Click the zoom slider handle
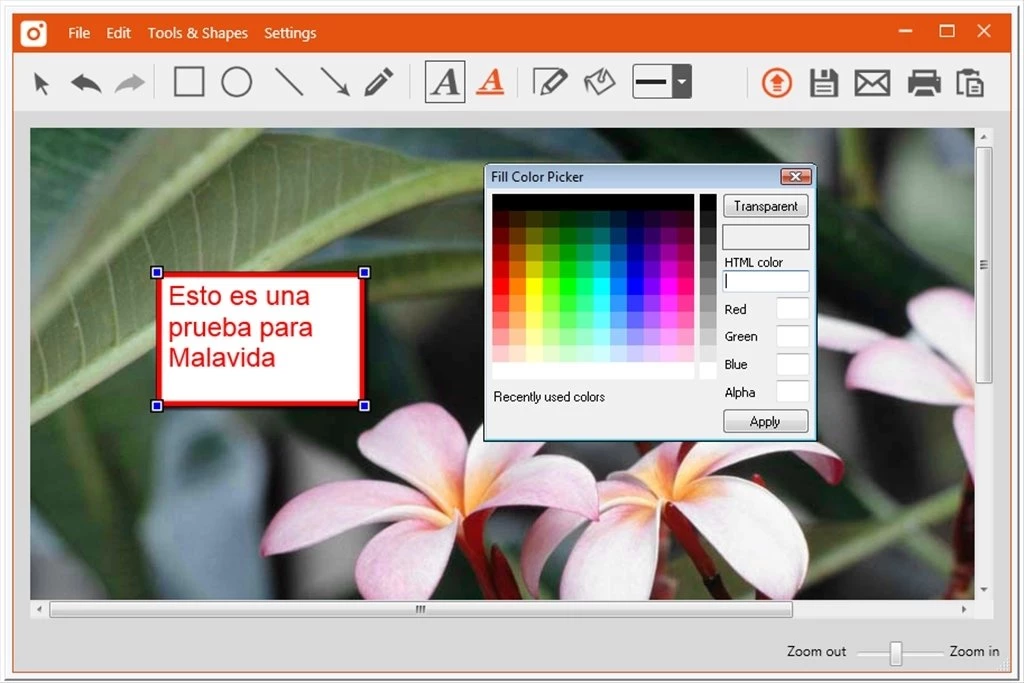The image size is (1024, 683). pyautogui.click(x=896, y=653)
